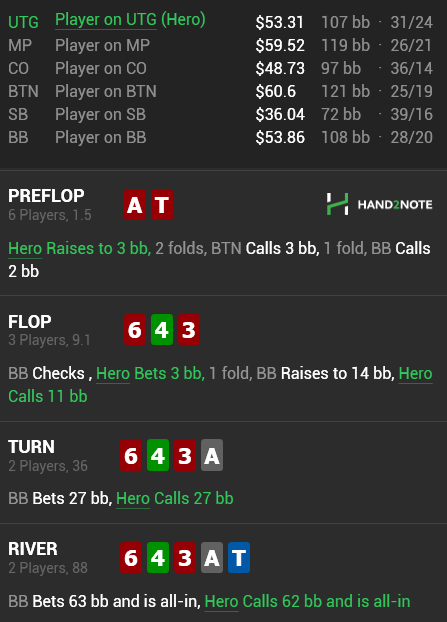Screen dimensions: 447x622
Task: Open the Player on UTG (Hero) link
Action: [130, 20]
